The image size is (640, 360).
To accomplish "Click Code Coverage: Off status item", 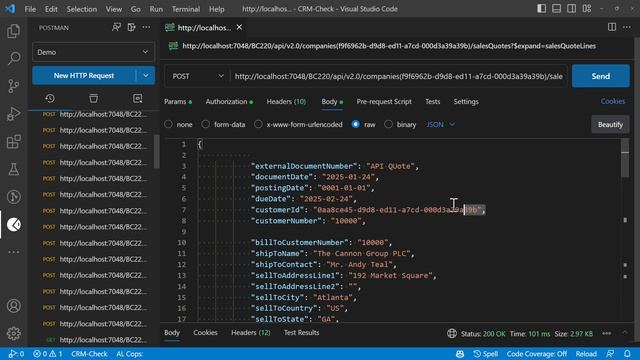I will pyautogui.click(x=537, y=354).
